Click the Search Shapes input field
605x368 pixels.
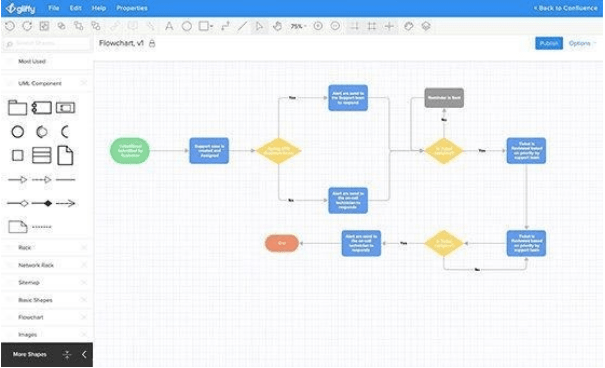point(47,43)
